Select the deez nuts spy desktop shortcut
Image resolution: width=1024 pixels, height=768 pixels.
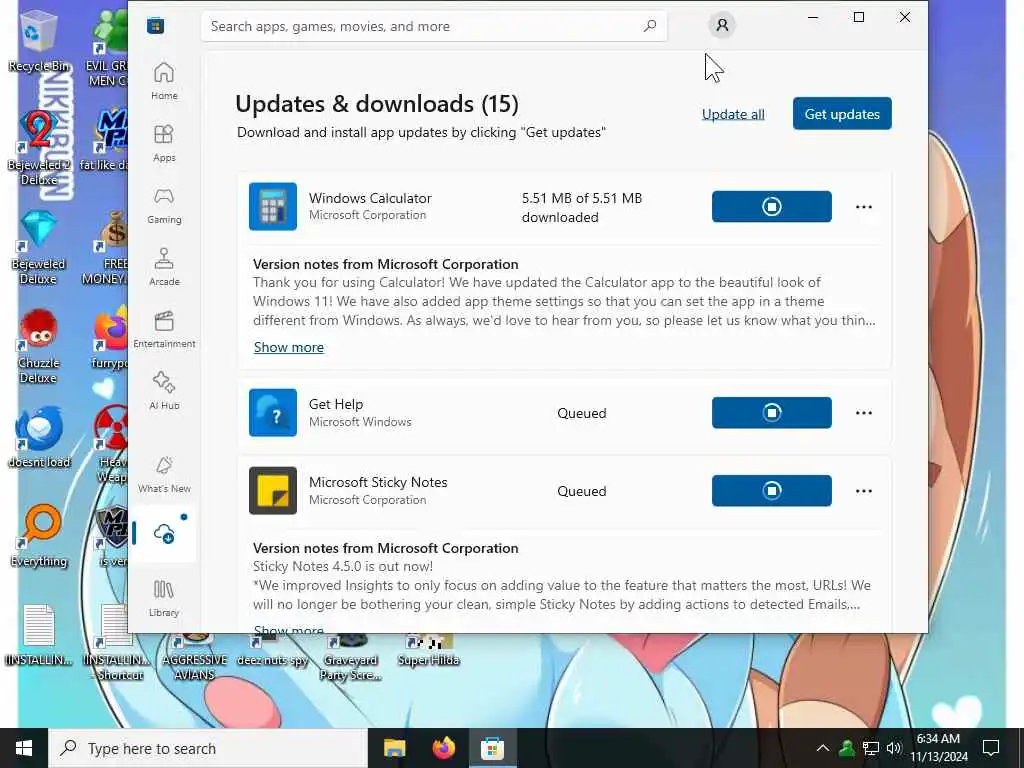272,650
